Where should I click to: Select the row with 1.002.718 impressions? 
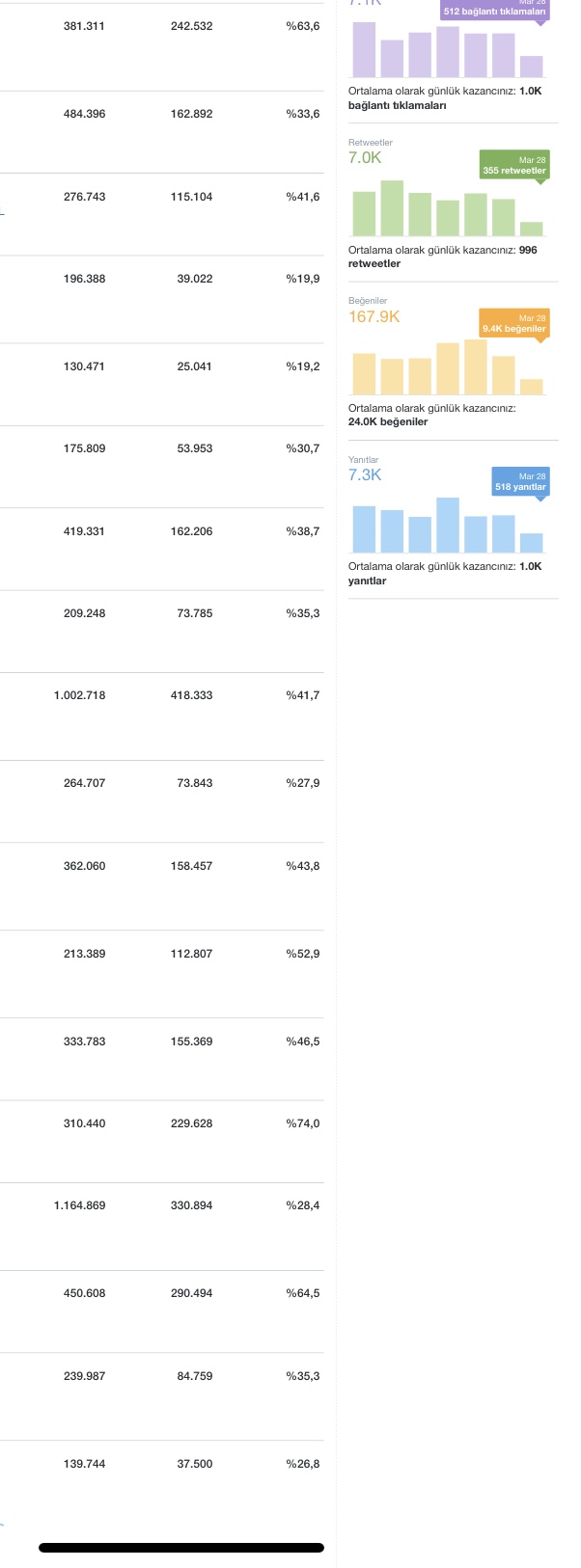tap(162, 695)
